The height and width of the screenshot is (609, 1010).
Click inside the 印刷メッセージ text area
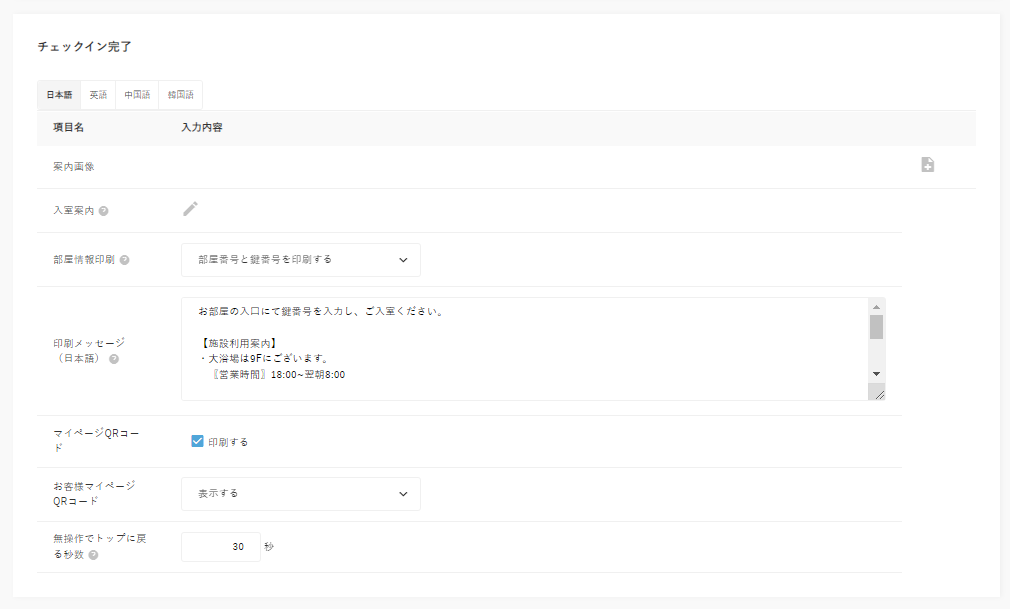pos(520,348)
